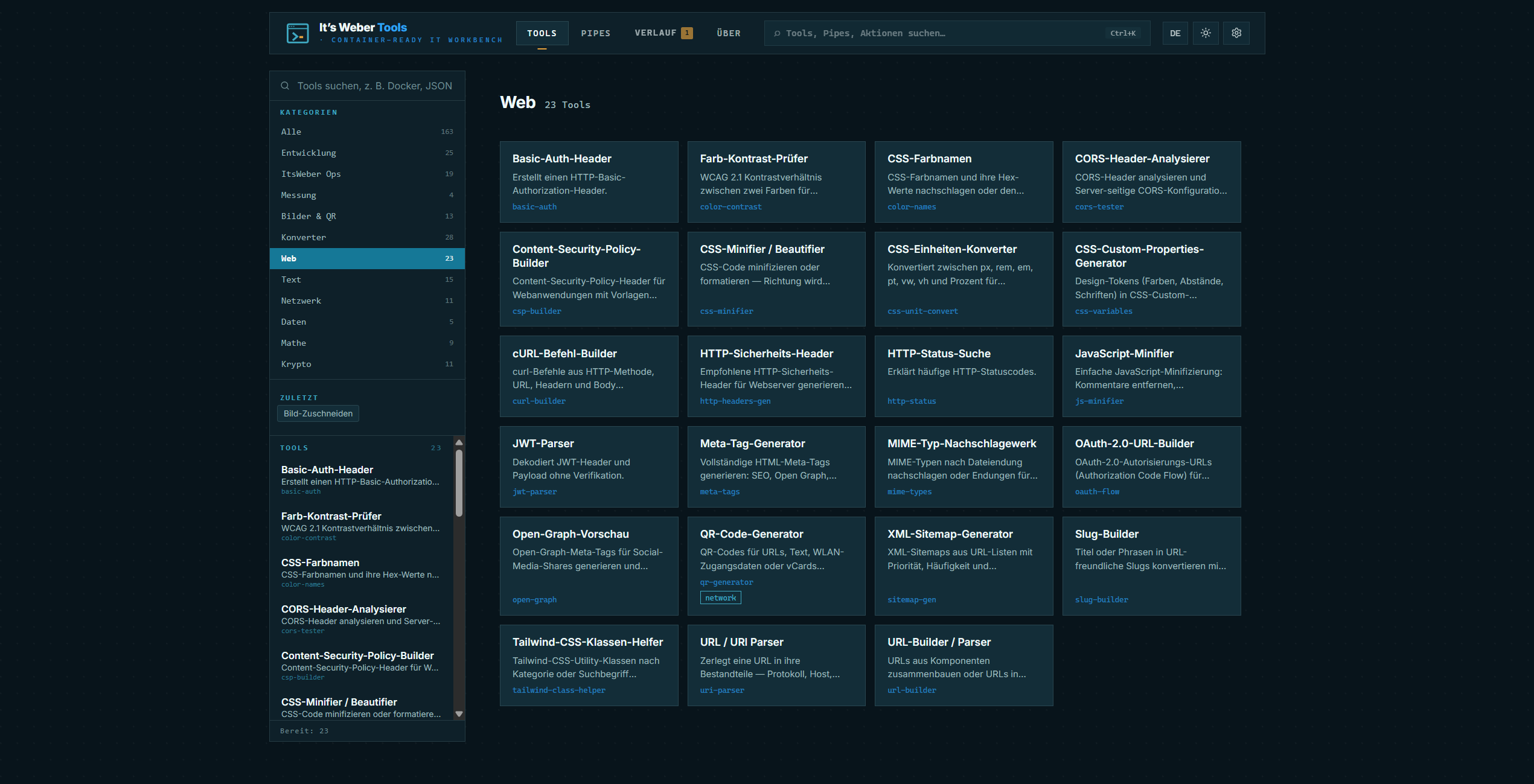Focus the sidebar 'Tools suchen' search box
1534x784 pixels.
click(367, 86)
